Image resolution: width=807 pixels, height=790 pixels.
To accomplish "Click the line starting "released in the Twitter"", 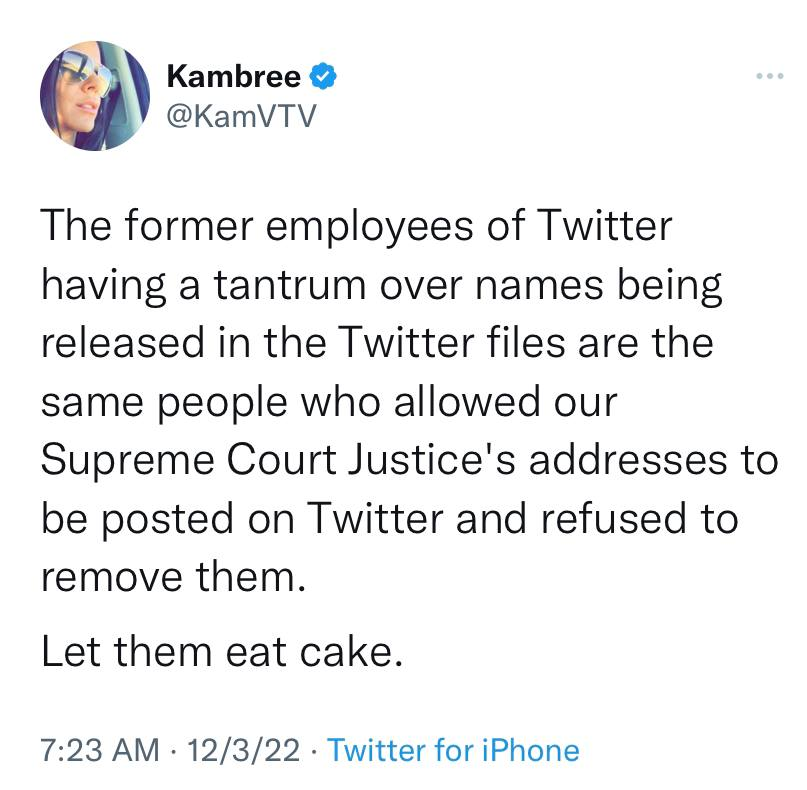I will (x=377, y=345).
